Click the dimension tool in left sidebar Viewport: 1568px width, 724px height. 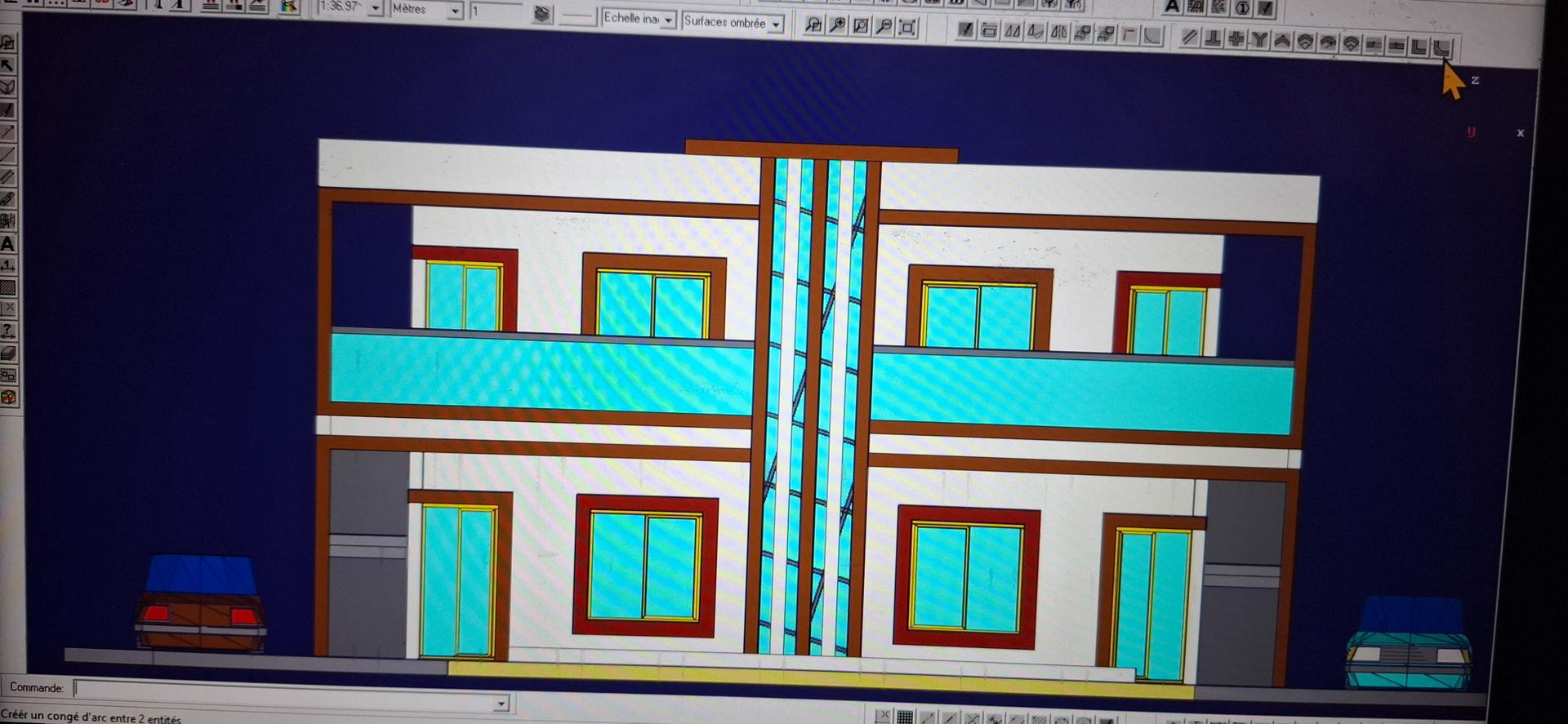8,265
